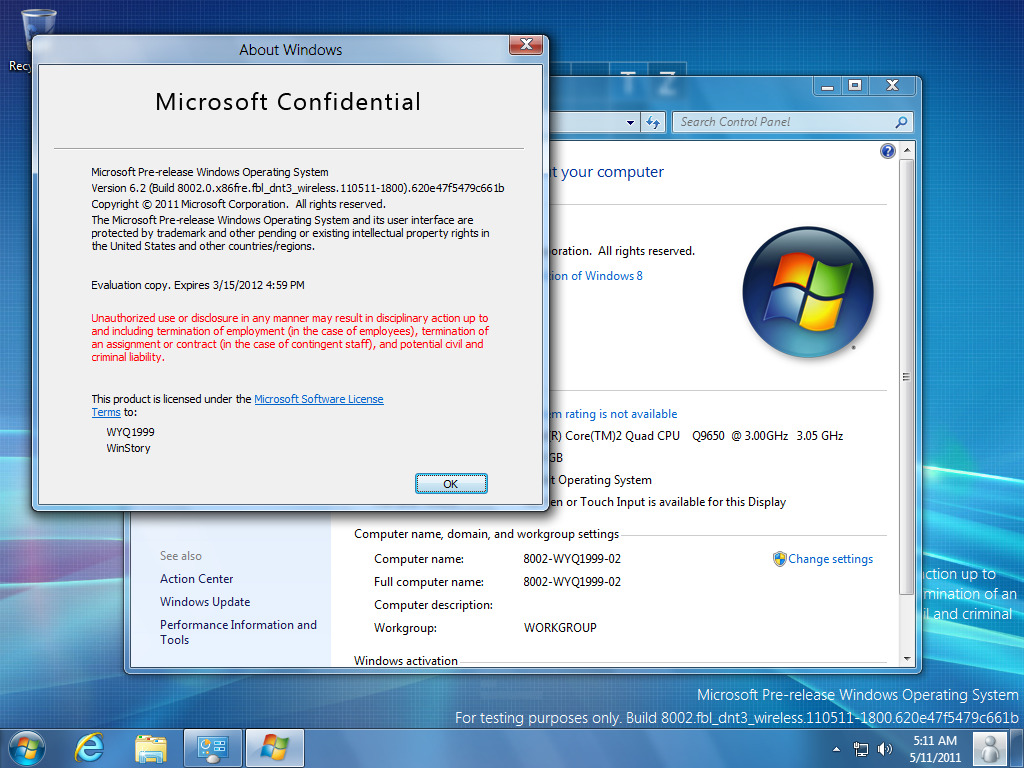Screen dimensions: 1024x768
Task: Switch to Control Panel taskbar button
Action: coord(213,747)
